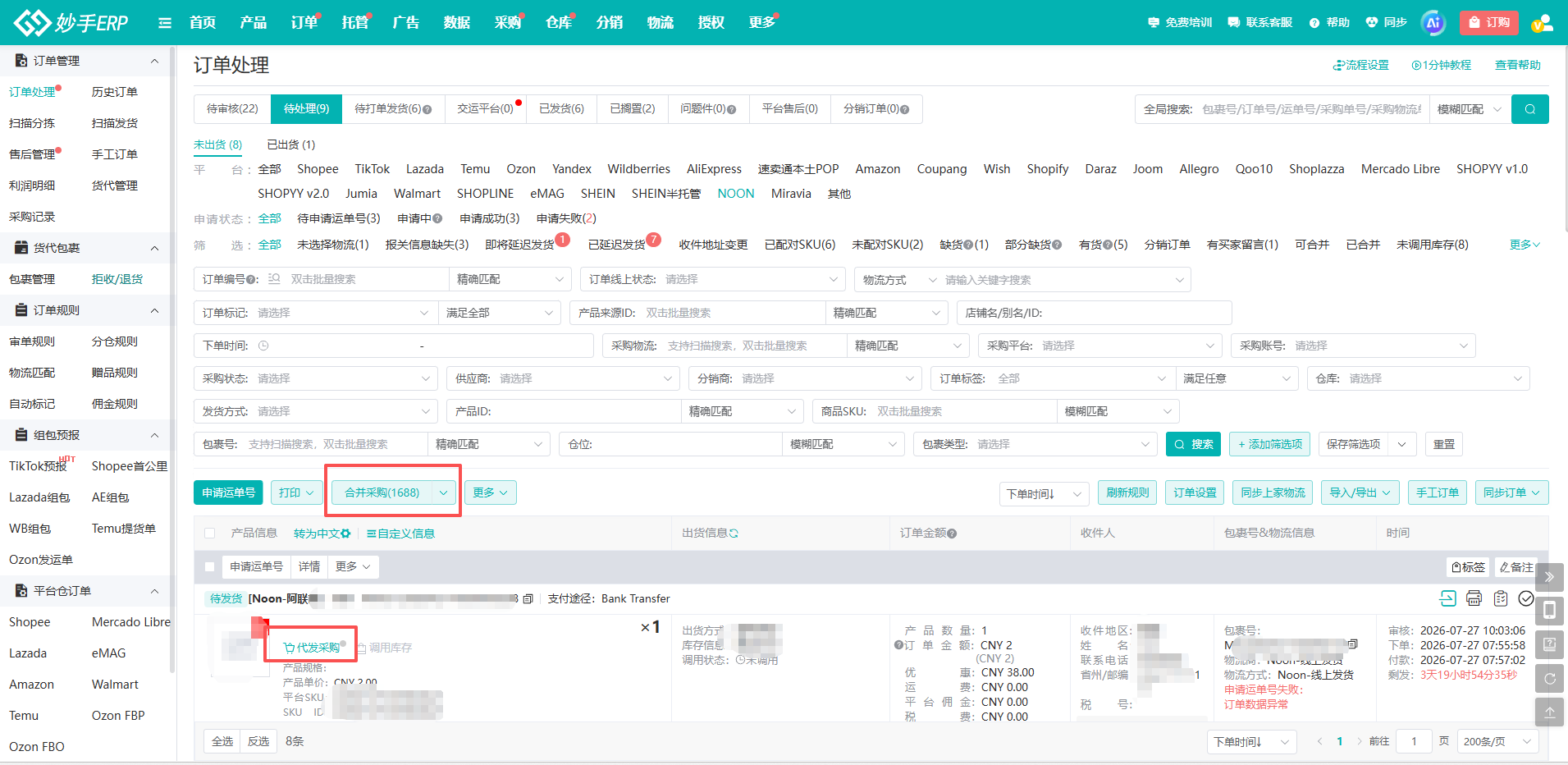This screenshot has height=765, width=1568.
Task: Click the 帮助 question mark icon in header
Action: pos(1314,23)
